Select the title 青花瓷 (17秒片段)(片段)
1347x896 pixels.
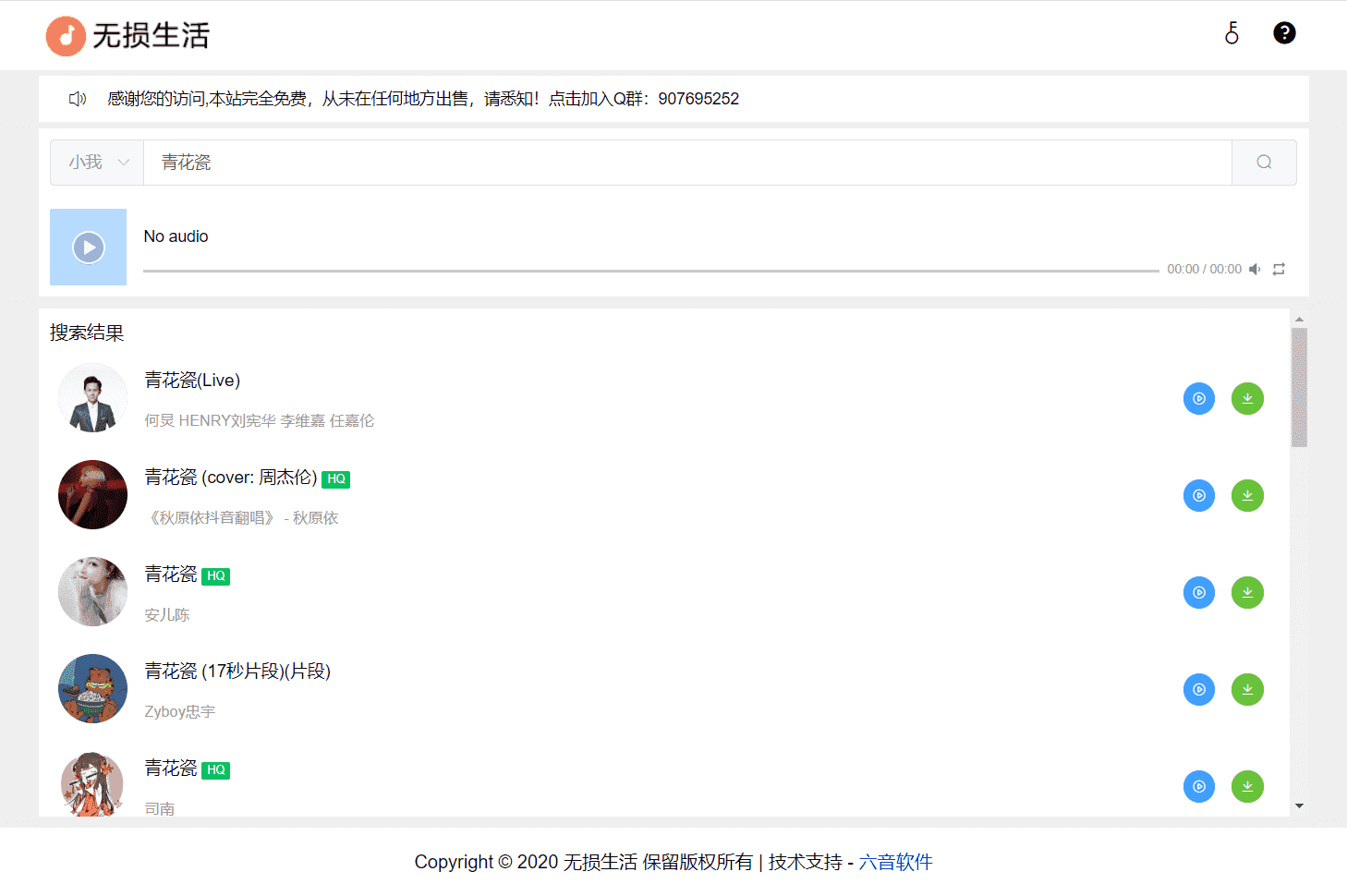[x=237, y=672]
